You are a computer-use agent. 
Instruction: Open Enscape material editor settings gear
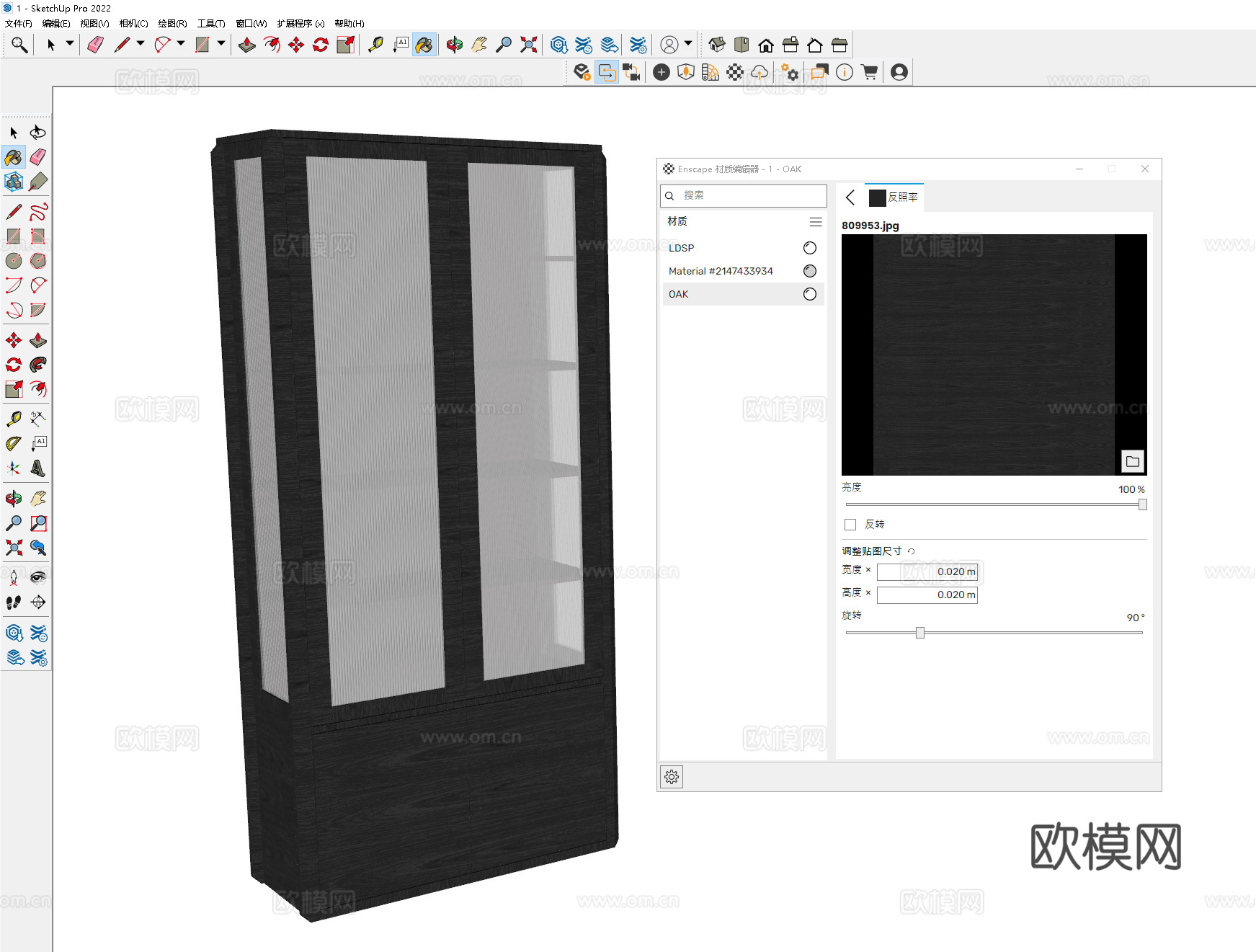[x=672, y=777]
